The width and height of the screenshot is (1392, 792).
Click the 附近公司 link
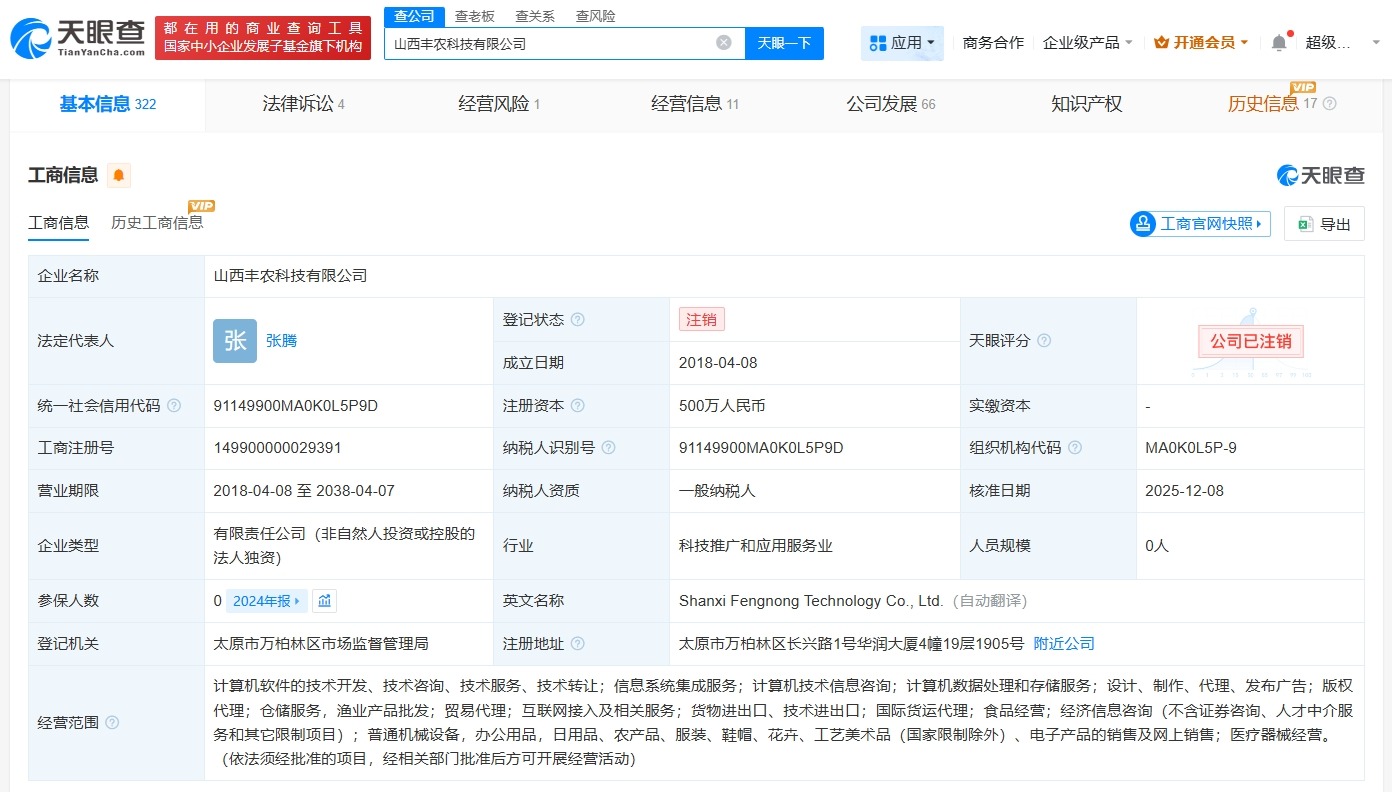point(1063,644)
